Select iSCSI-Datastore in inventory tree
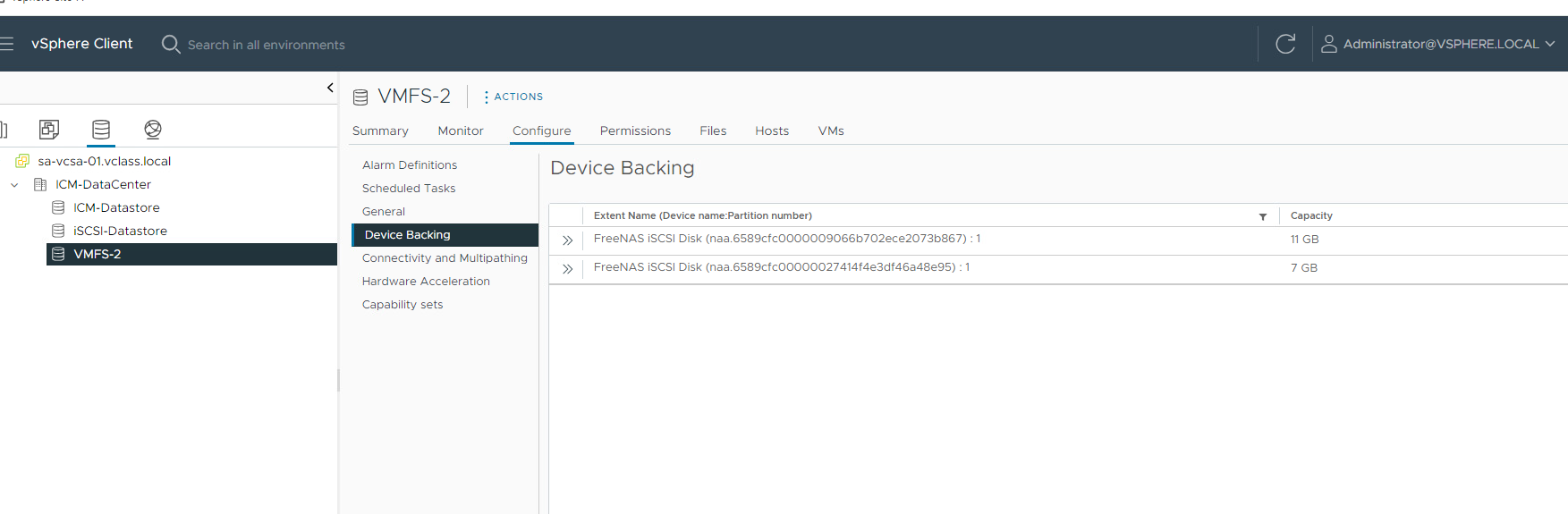This screenshot has height=514, width=1568. pos(120,231)
